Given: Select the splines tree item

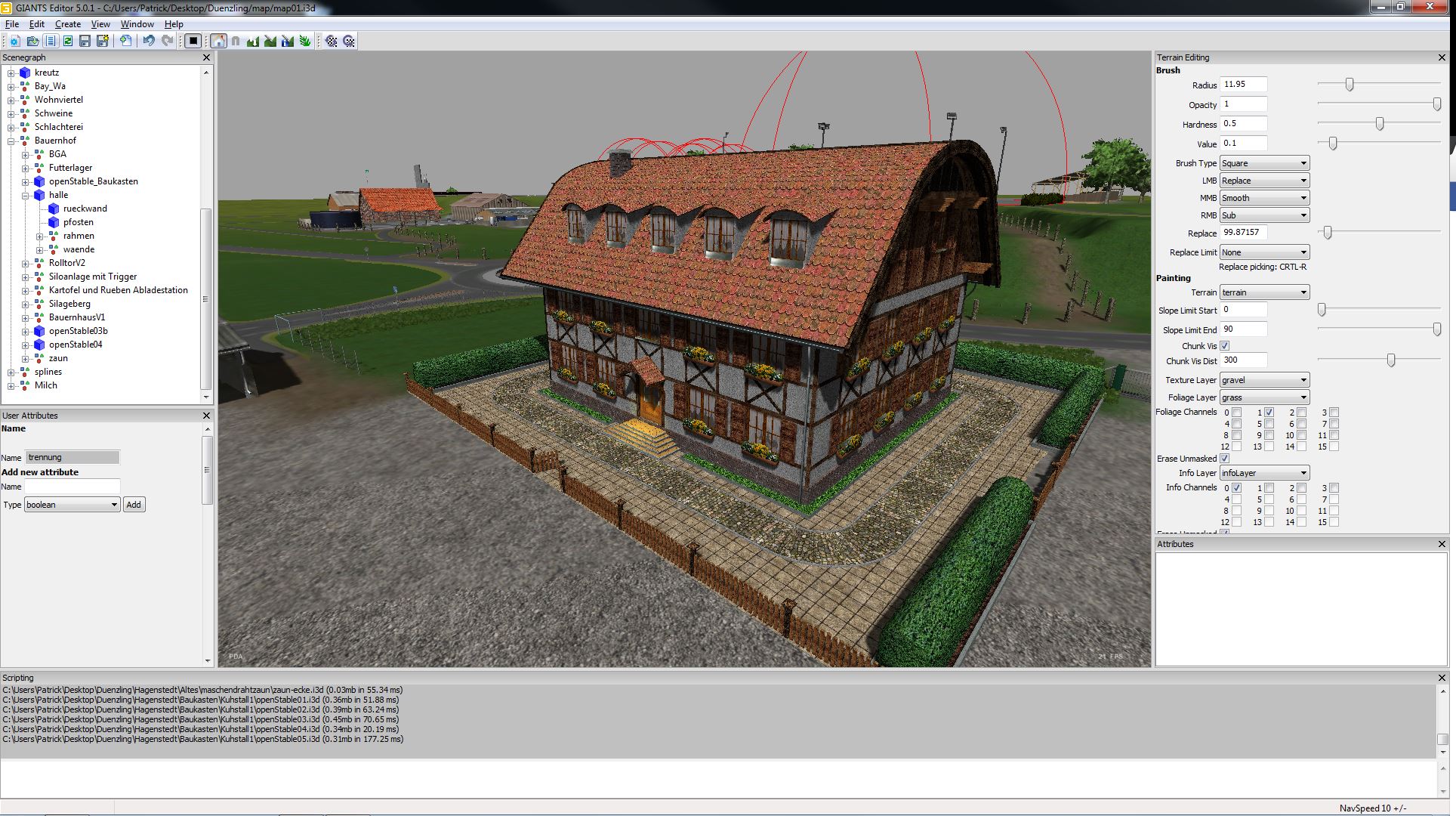Looking at the screenshot, I should click(48, 372).
